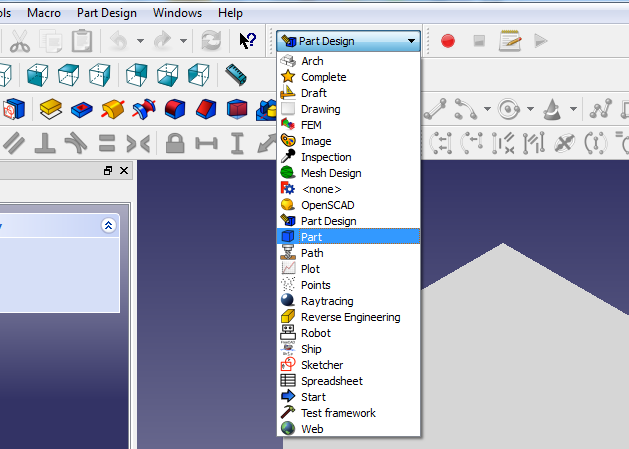Click the yellow Revolution icon

(x=113, y=109)
